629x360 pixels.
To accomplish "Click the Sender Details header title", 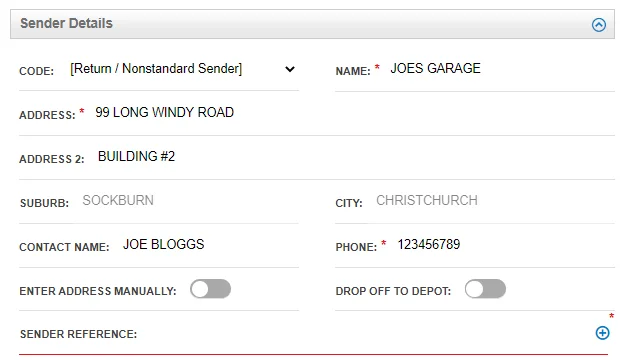I will 67,23.
